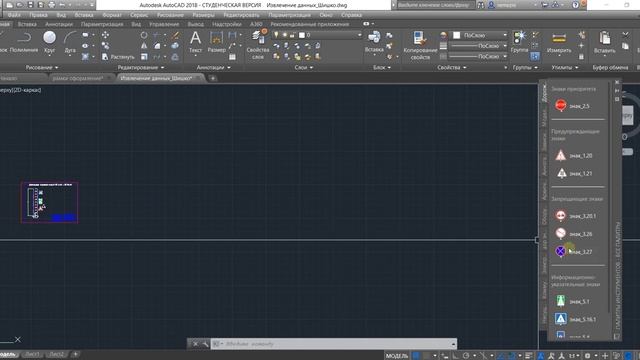This screenshot has width=640, height=360.
Task: Expand the Редактирование panel
Action: (x=141, y=67)
